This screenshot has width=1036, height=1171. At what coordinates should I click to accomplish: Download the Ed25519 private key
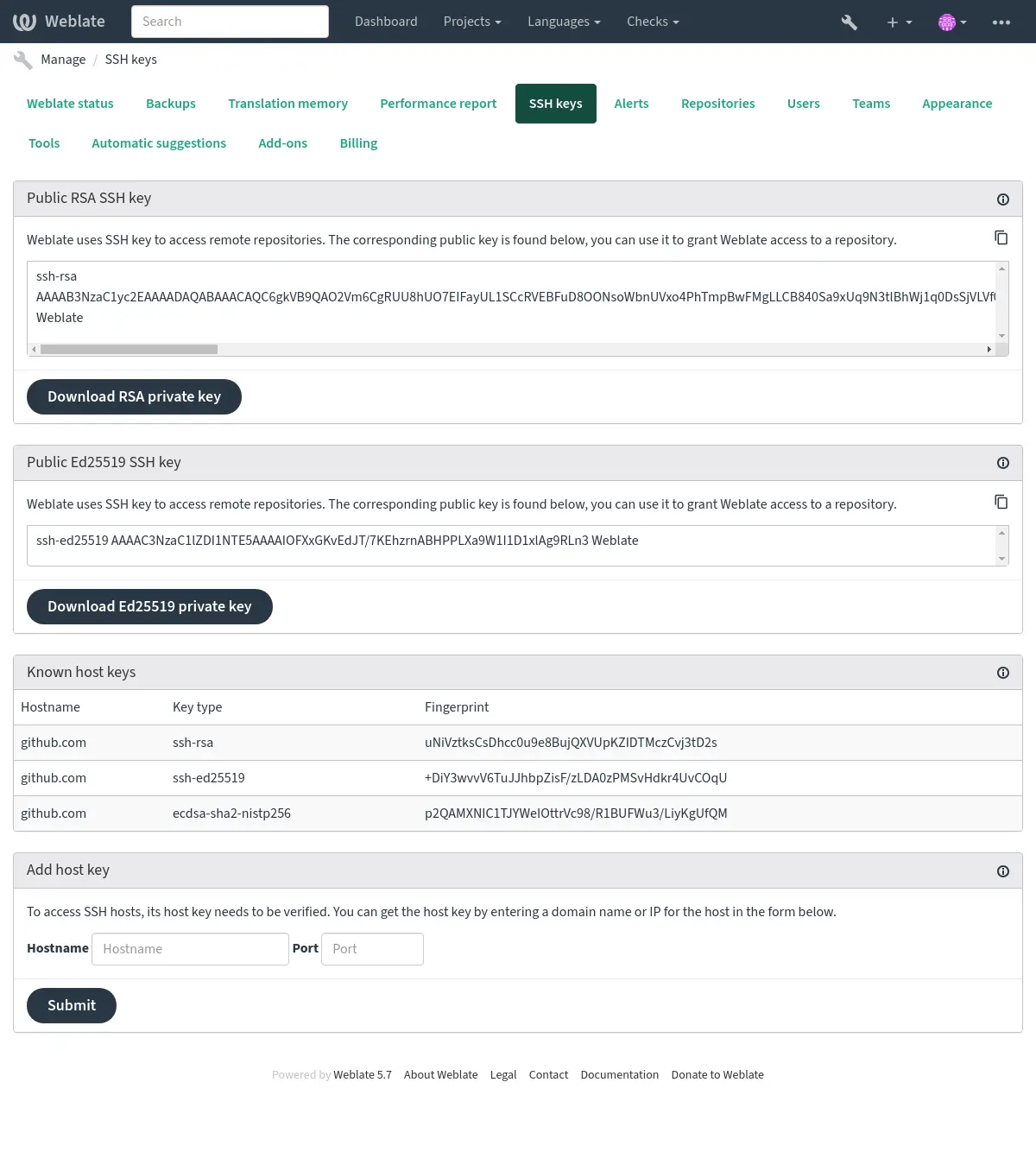[149, 607]
